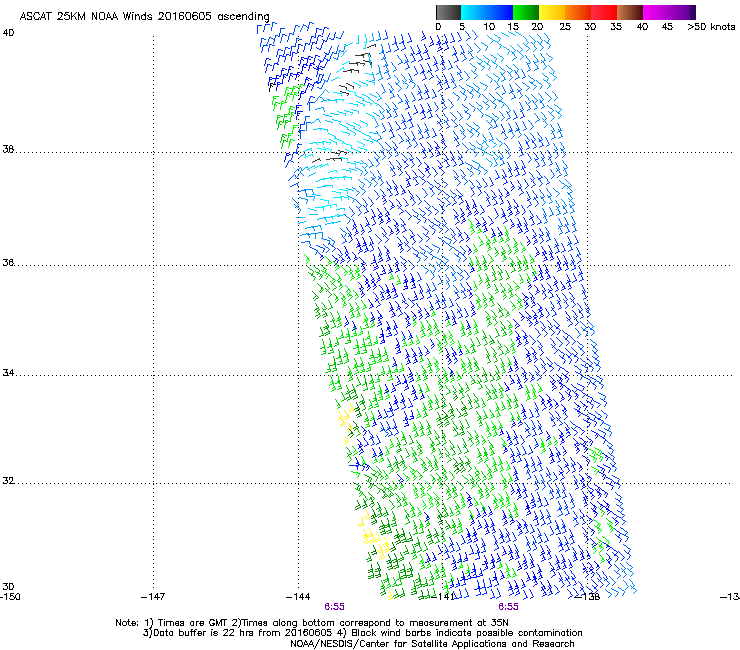
Task: Click the longitude axis label '-141'
Action: coord(443,597)
